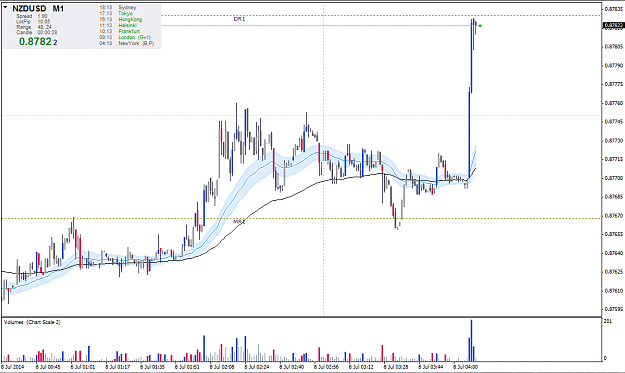The image size is (625, 373).
Task: Click the 8 Jul 00:45 time label
Action: coord(48,367)
